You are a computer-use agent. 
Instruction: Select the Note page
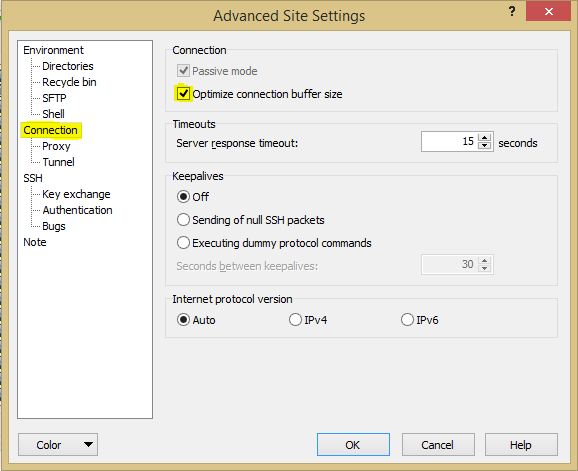35,242
